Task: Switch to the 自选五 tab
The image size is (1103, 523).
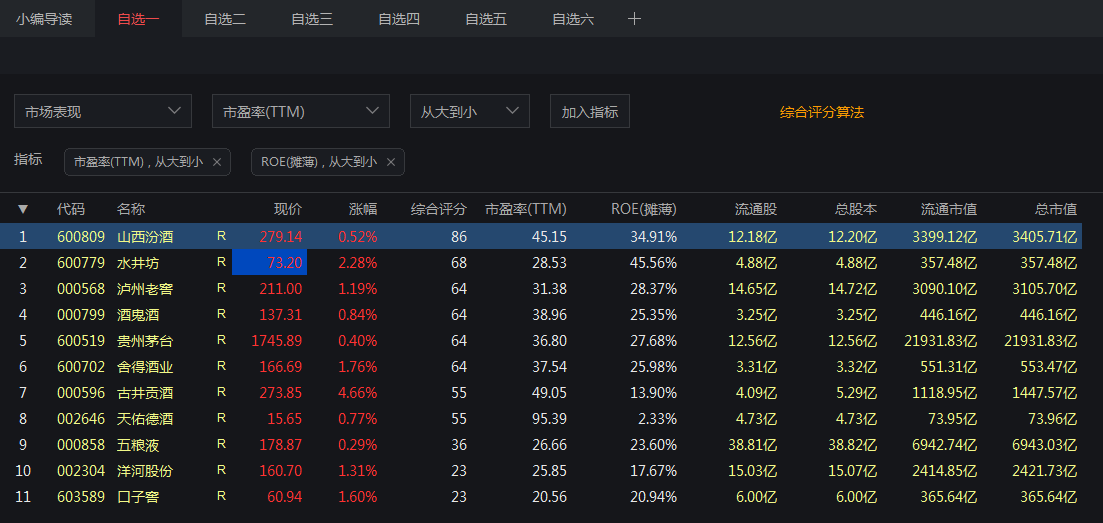Action: pos(486,19)
